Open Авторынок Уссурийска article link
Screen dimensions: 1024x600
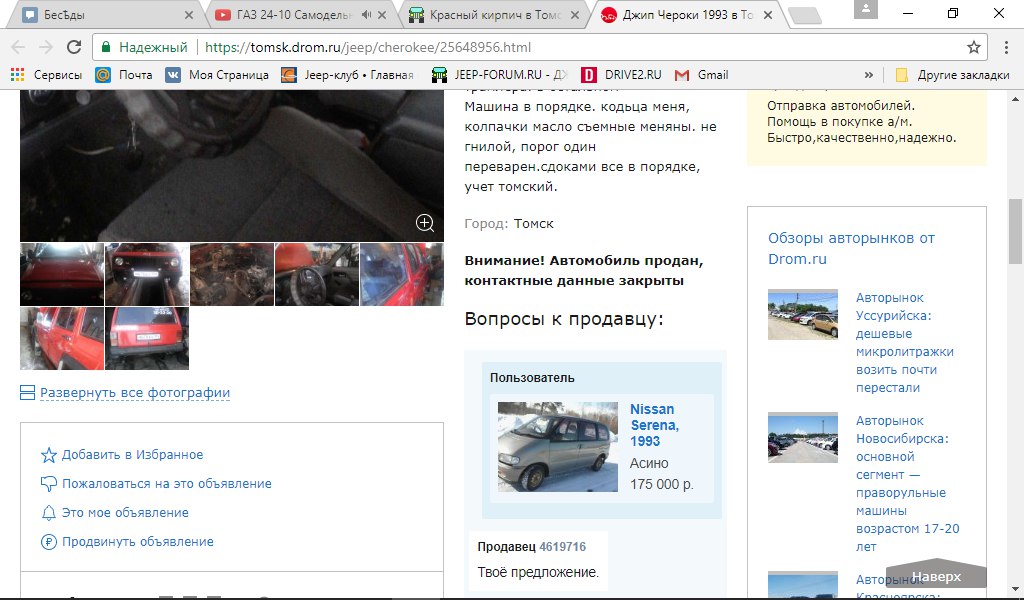pyautogui.click(x=904, y=342)
